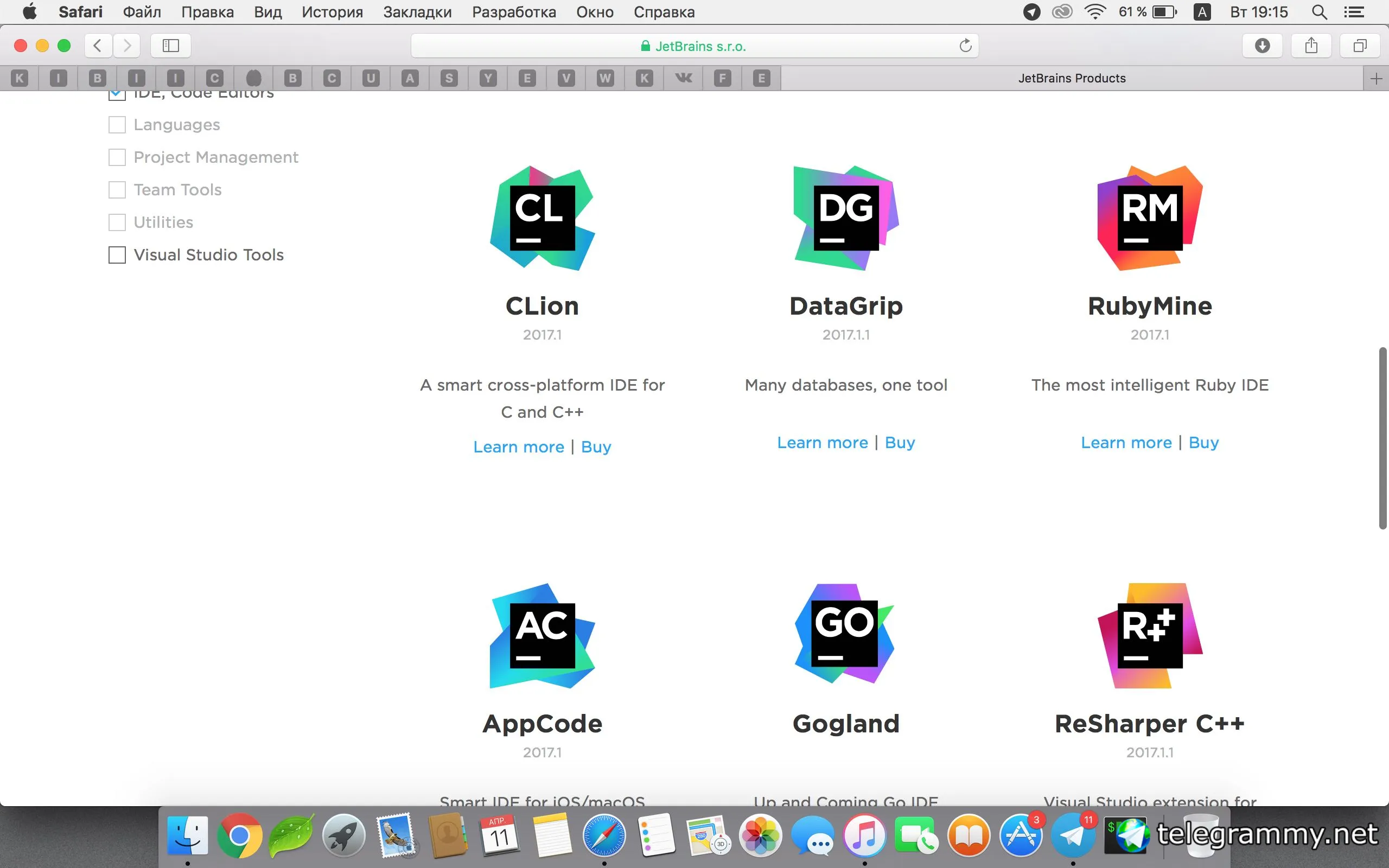Open the AppCode product logo
Viewport: 1389px width, 868px height.
tap(543, 636)
